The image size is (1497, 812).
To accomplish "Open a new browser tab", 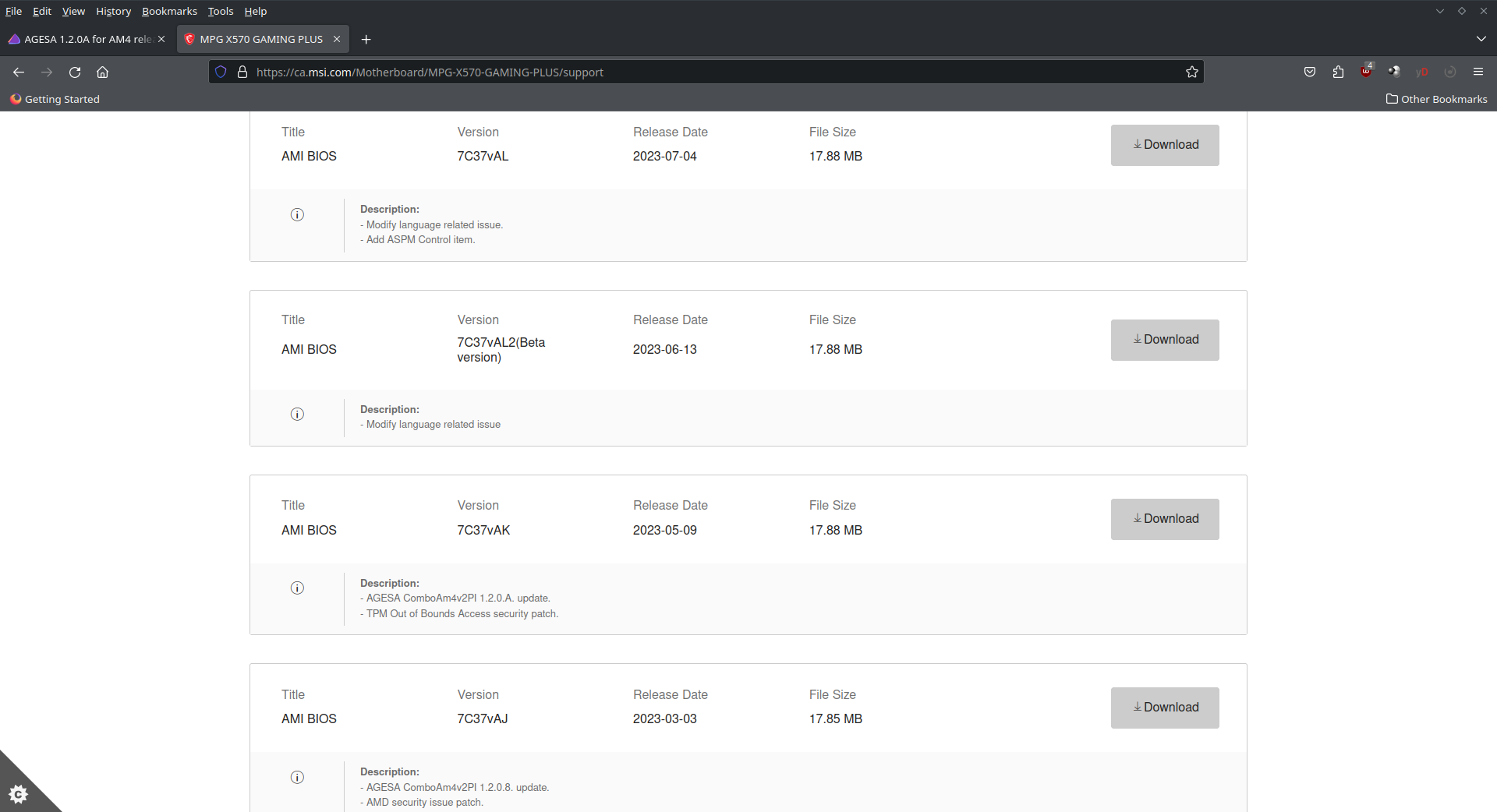I will pyautogui.click(x=366, y=39).
